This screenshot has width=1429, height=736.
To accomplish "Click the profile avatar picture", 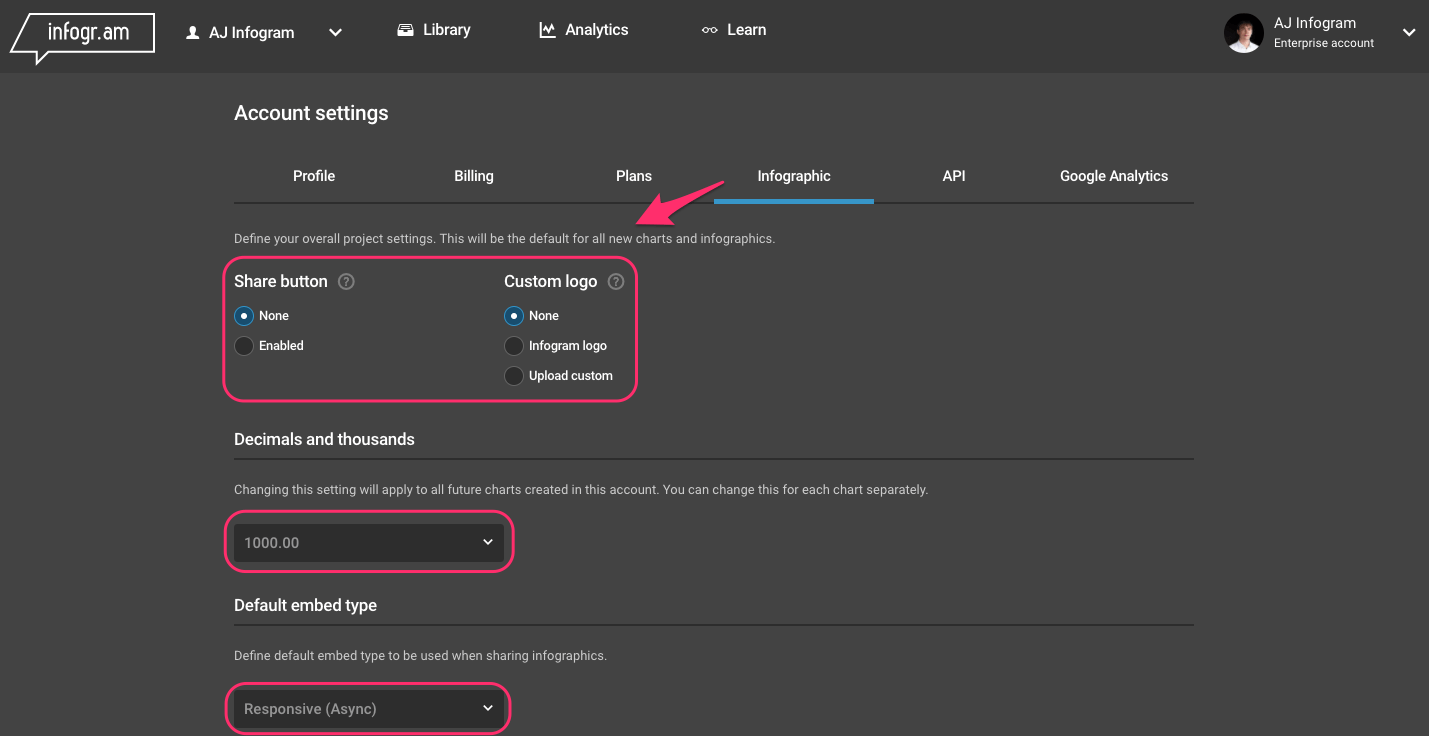I will pos(1243,32).
